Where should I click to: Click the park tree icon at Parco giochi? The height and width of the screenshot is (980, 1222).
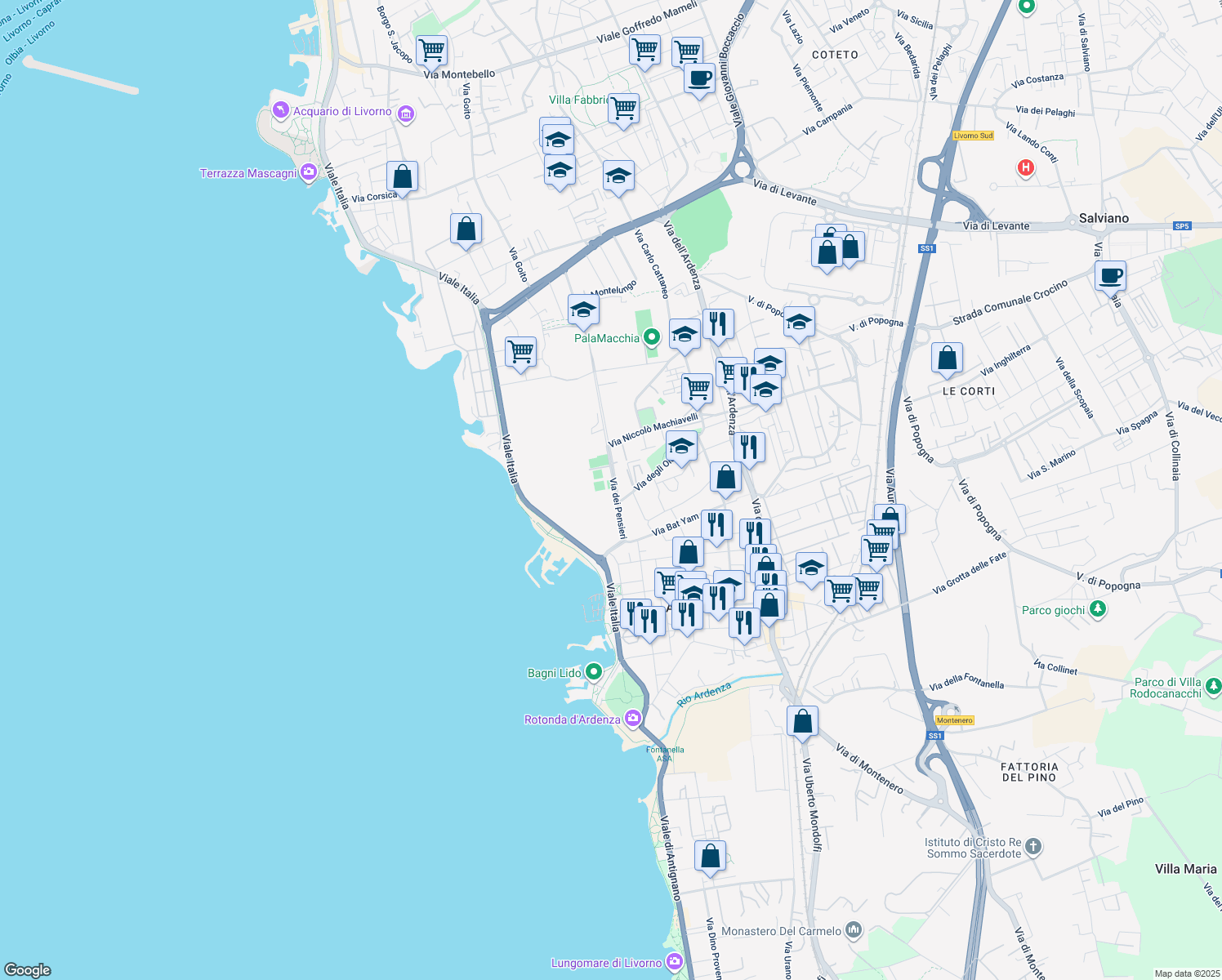pos(1099,608)
